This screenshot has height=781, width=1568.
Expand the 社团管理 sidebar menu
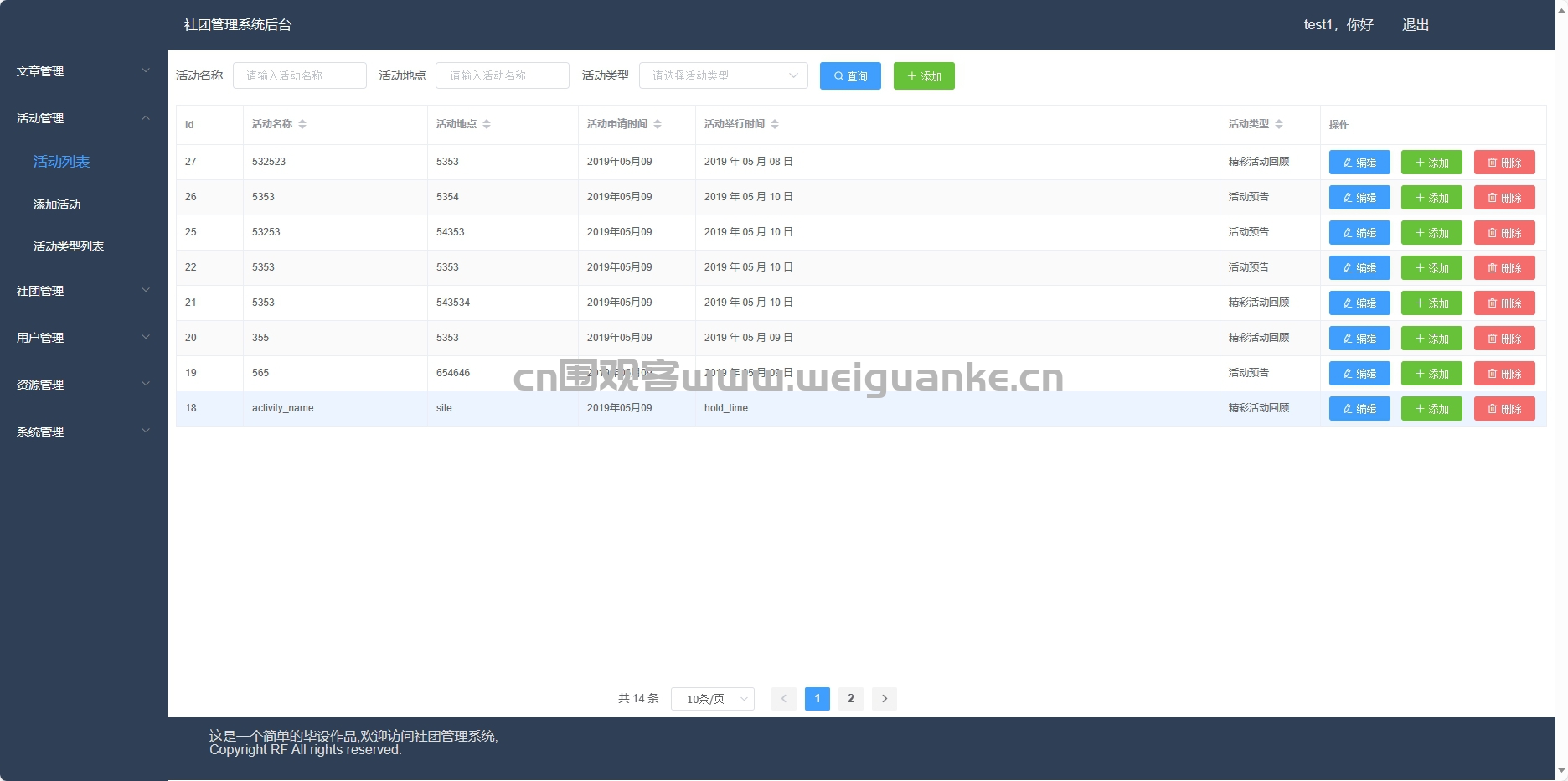pos(84,291)
